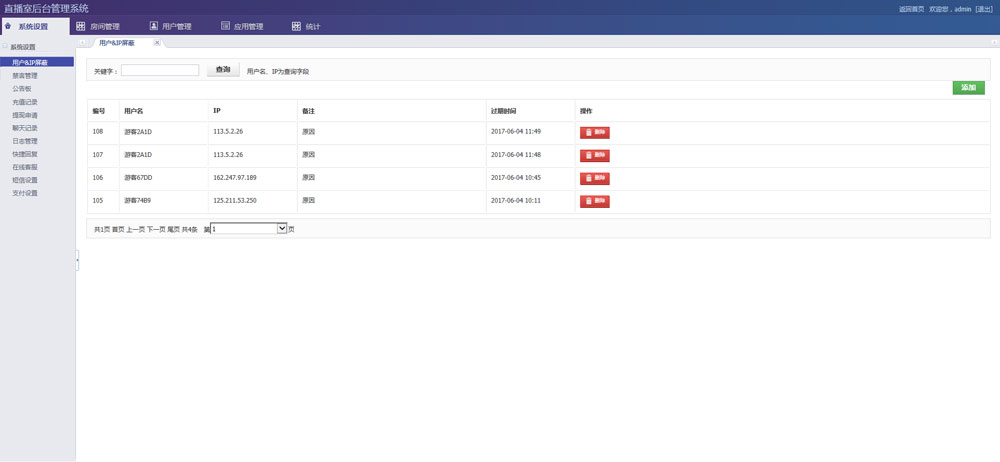The height and width of the screenshot is (462, 1000).
Task: Delete the entry for 游客67DD
Action: [x=595, y=178]
